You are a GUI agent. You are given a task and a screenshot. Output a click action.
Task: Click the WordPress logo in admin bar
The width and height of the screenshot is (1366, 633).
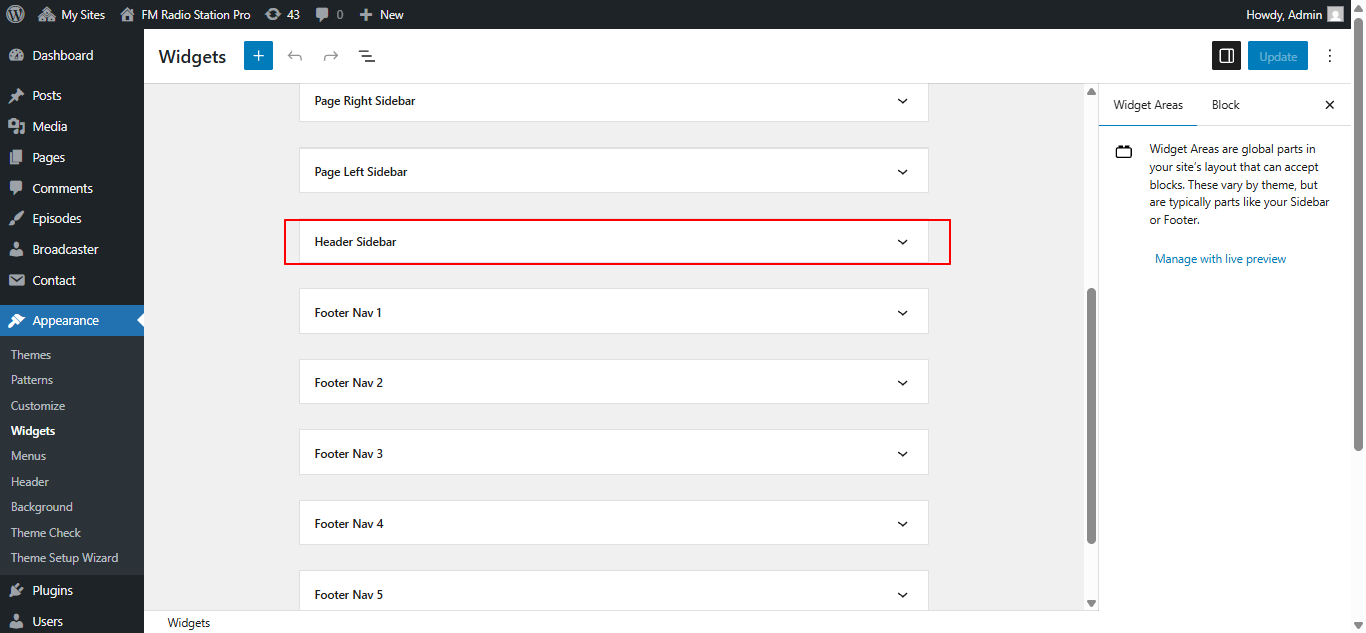pos(15,14)
